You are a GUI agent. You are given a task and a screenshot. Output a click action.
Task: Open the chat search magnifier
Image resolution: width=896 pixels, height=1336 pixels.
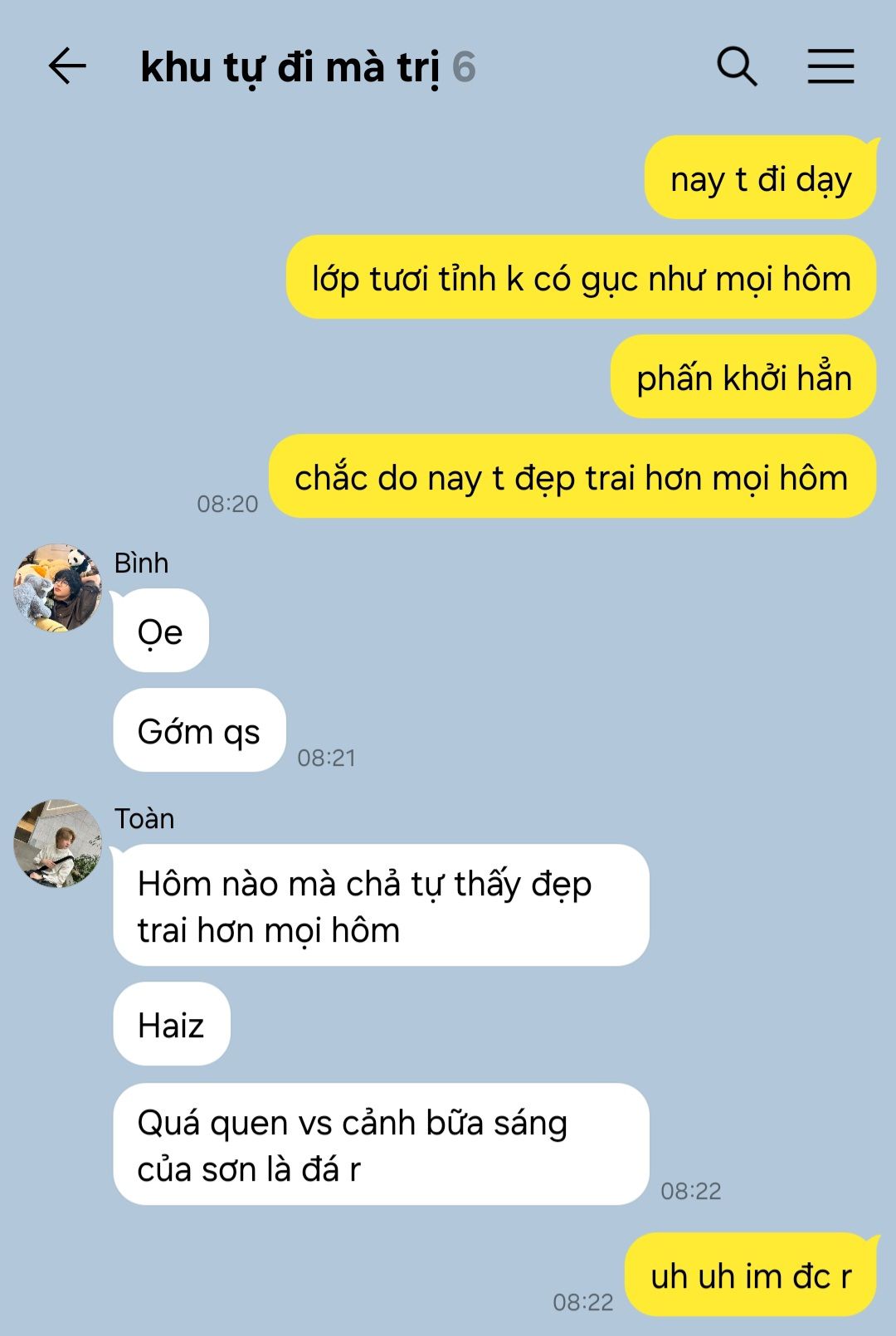click(737, 66)
